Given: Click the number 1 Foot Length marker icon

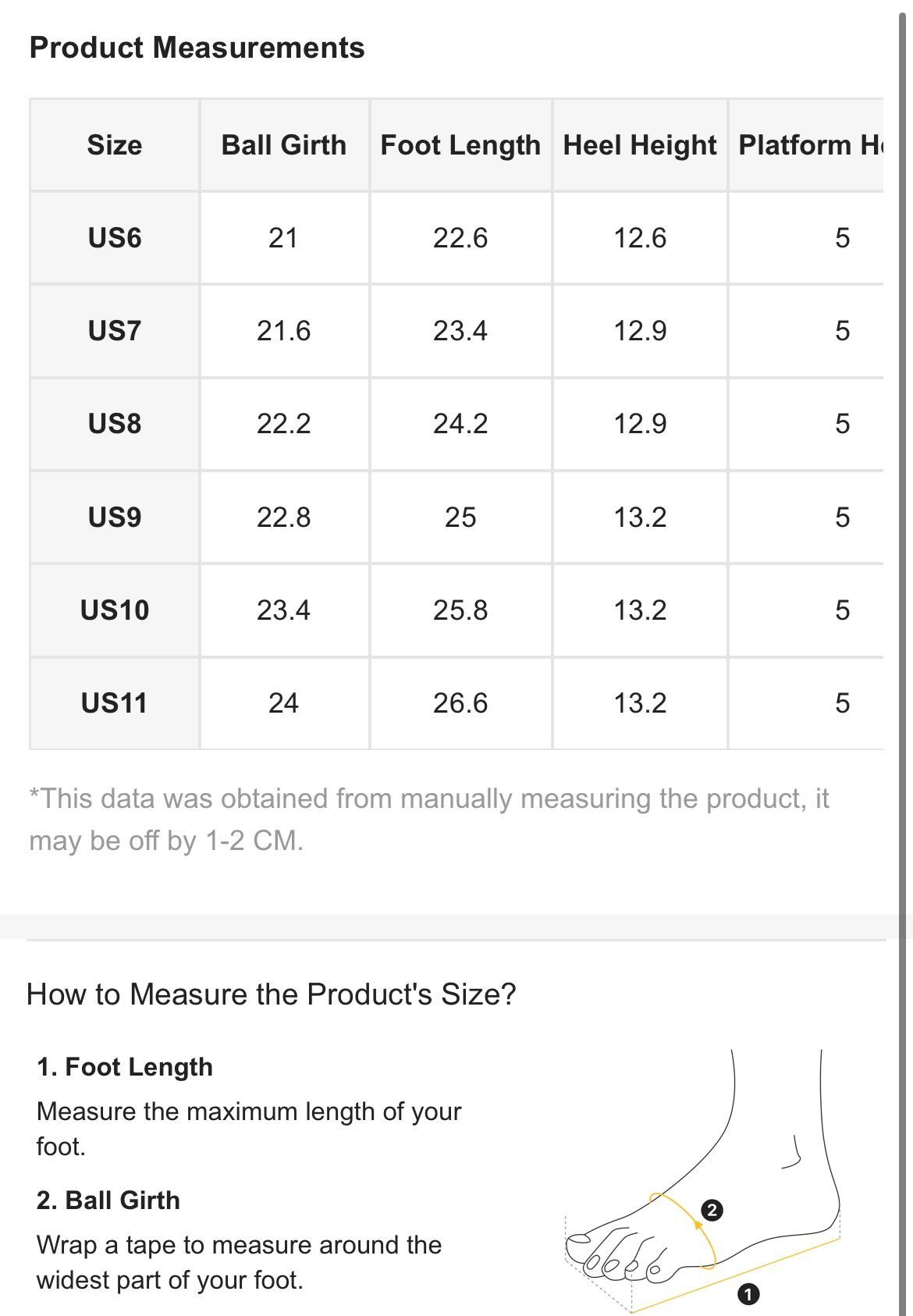Looking at the screenshot, I should click(748, 1294).
